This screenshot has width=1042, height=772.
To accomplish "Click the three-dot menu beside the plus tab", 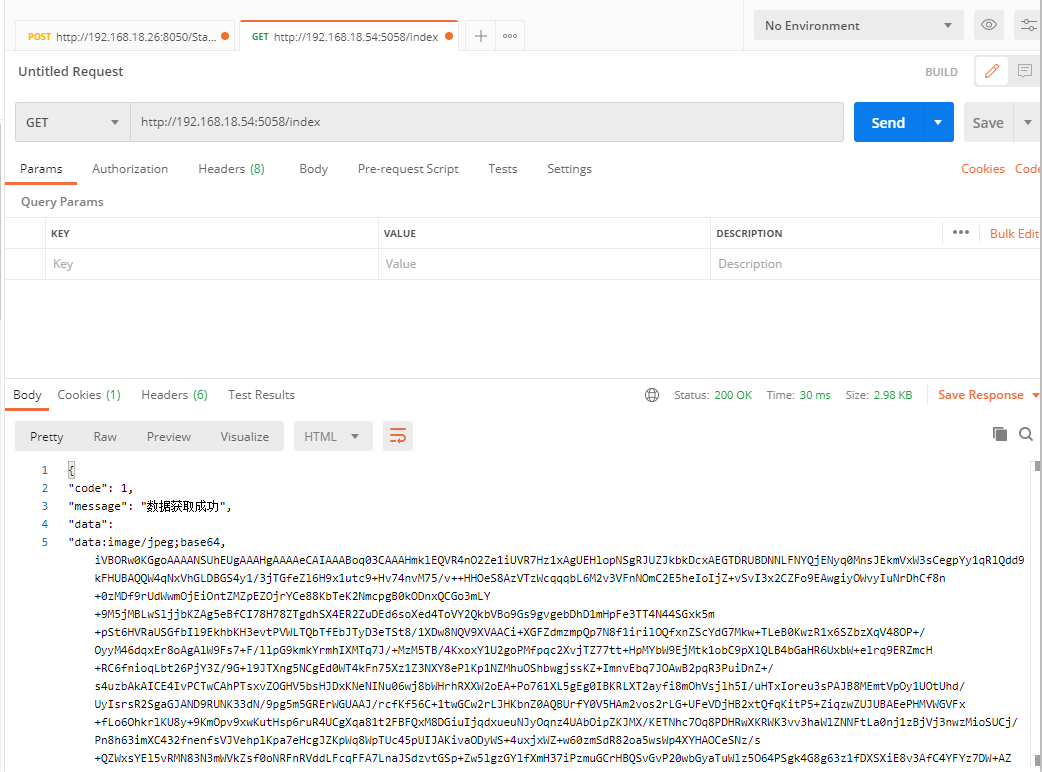I will pyautogui.click(x=510, y=35).
